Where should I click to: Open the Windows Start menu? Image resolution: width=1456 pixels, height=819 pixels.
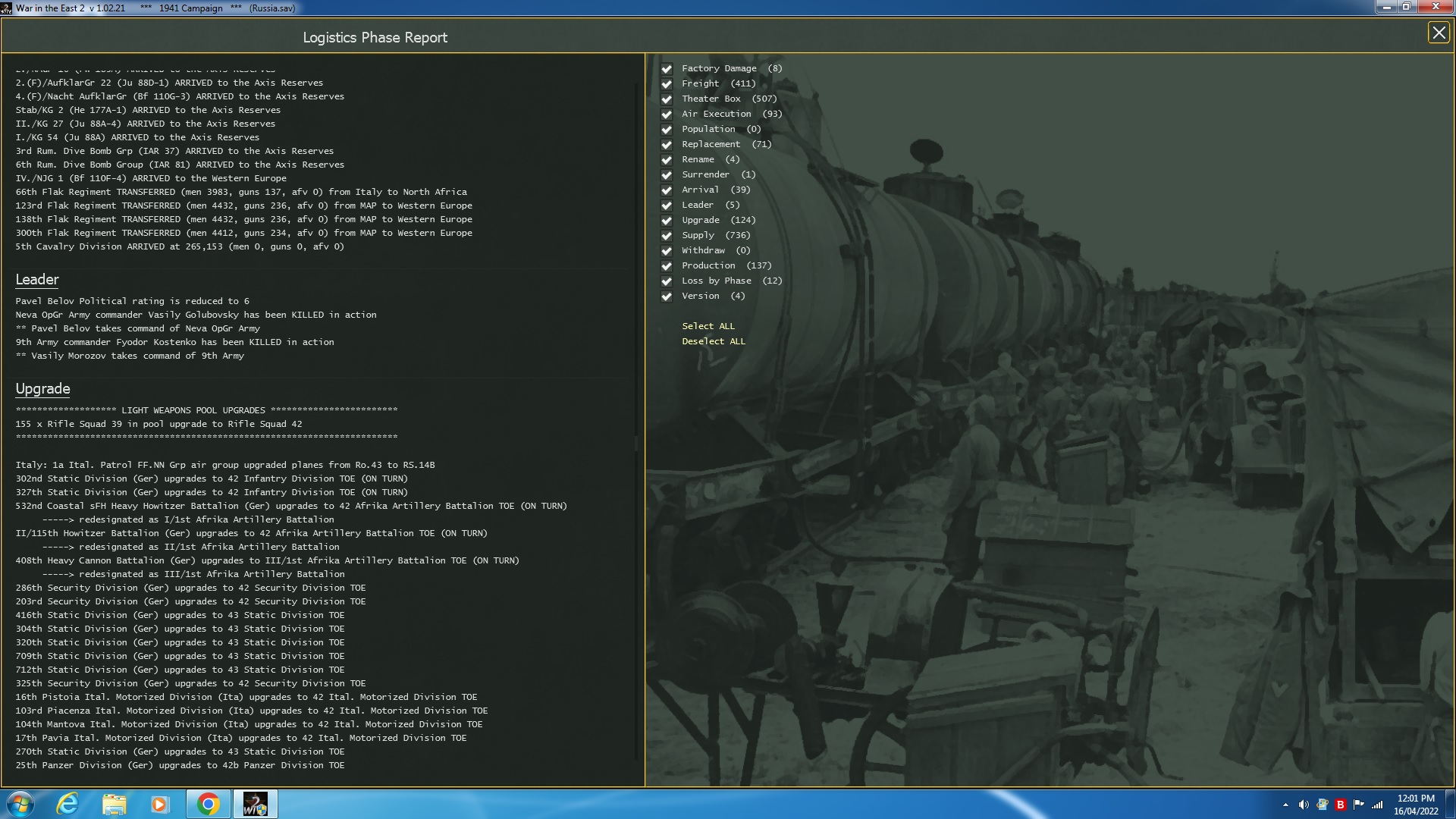pos(20,804)
